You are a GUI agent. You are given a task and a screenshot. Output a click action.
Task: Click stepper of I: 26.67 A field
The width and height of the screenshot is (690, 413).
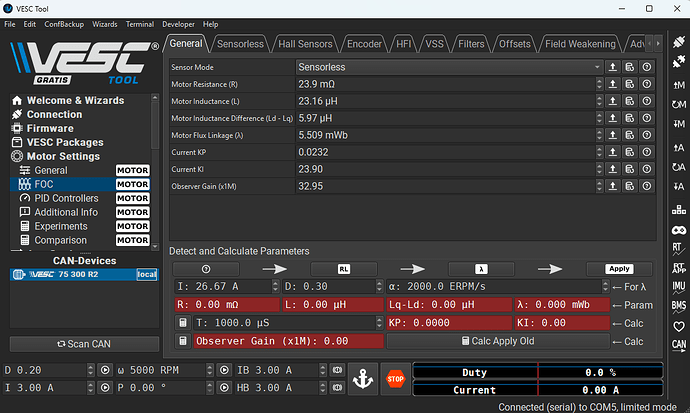pos(275,287)
